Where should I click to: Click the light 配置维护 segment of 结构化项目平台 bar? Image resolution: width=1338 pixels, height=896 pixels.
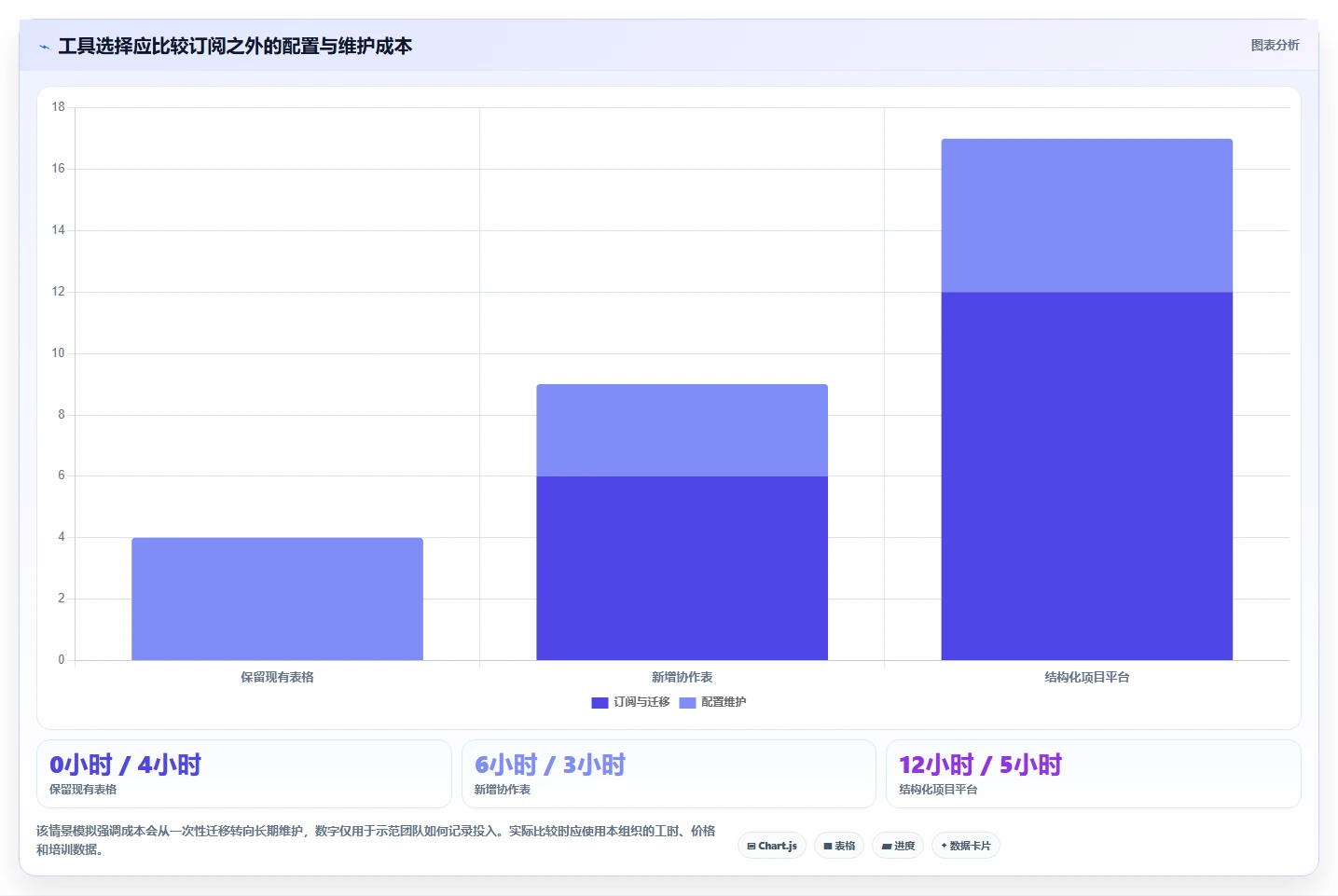tap(1086, 215)
